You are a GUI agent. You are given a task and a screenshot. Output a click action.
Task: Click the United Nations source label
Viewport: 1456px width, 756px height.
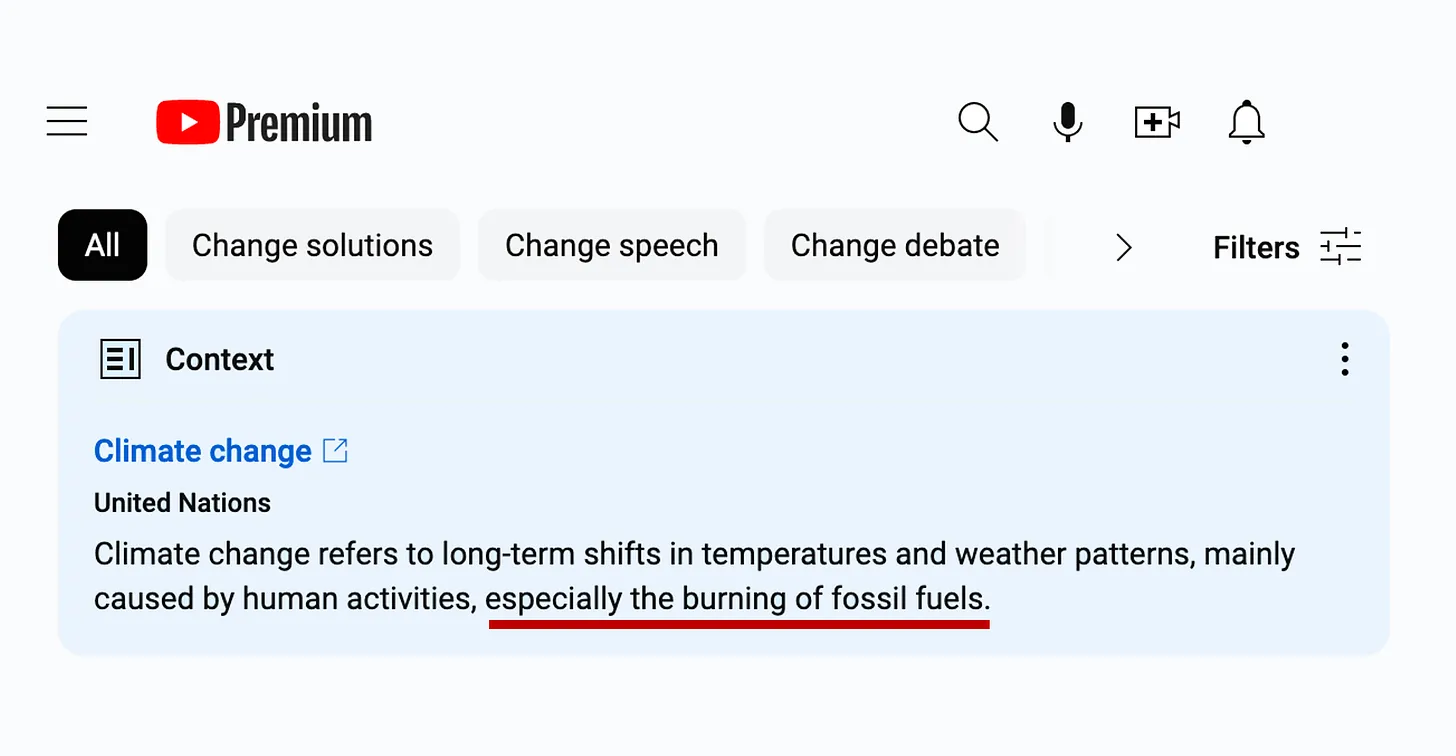[x=182, y=502]
